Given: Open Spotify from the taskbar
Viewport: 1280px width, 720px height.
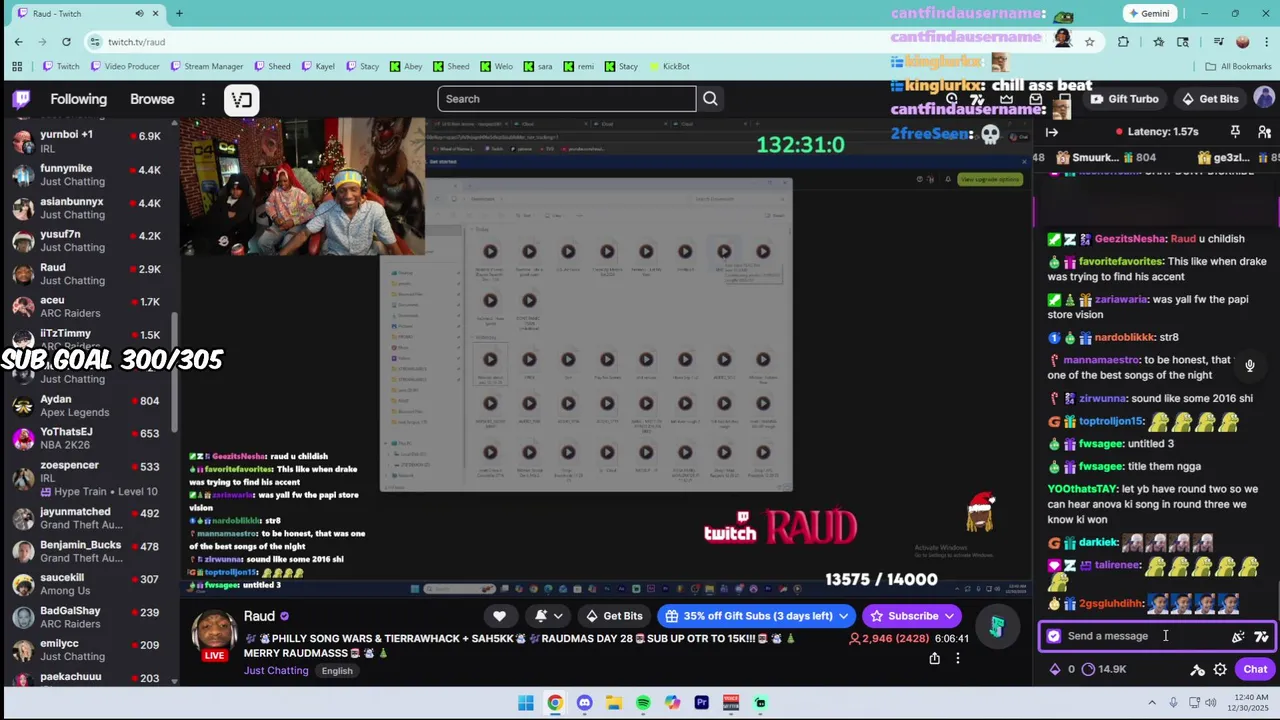Looking at the screenshot, I should click(x=643, y=703).
